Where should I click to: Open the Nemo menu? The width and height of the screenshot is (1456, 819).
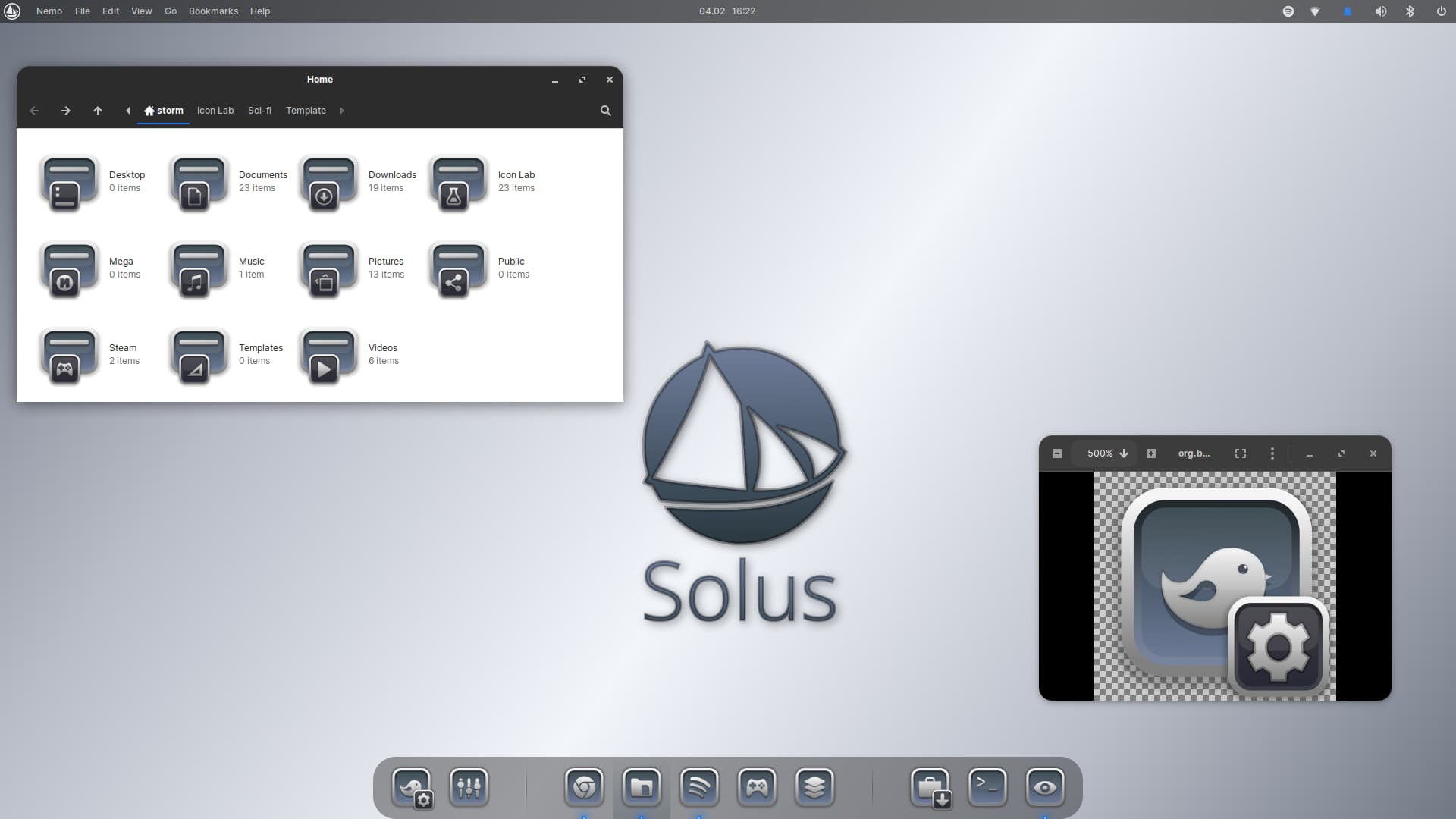coord(49,11)
